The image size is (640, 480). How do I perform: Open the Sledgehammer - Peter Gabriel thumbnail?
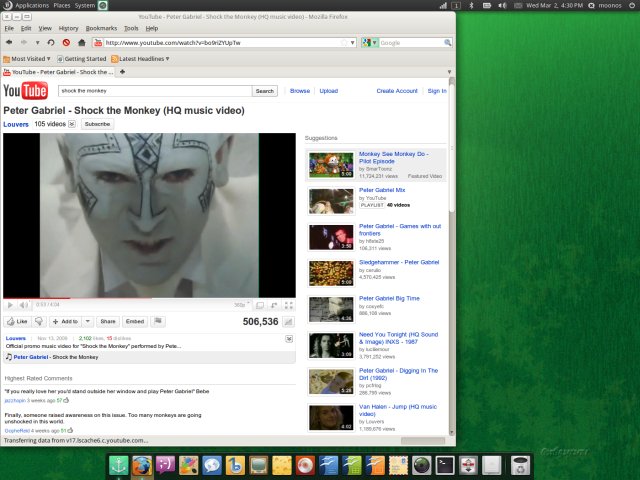click(x=331, y=273)
